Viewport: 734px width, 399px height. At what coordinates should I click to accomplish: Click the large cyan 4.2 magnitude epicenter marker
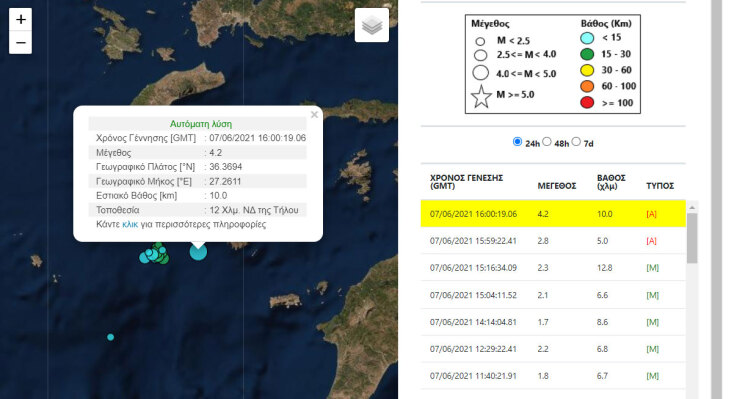(198, 251)
